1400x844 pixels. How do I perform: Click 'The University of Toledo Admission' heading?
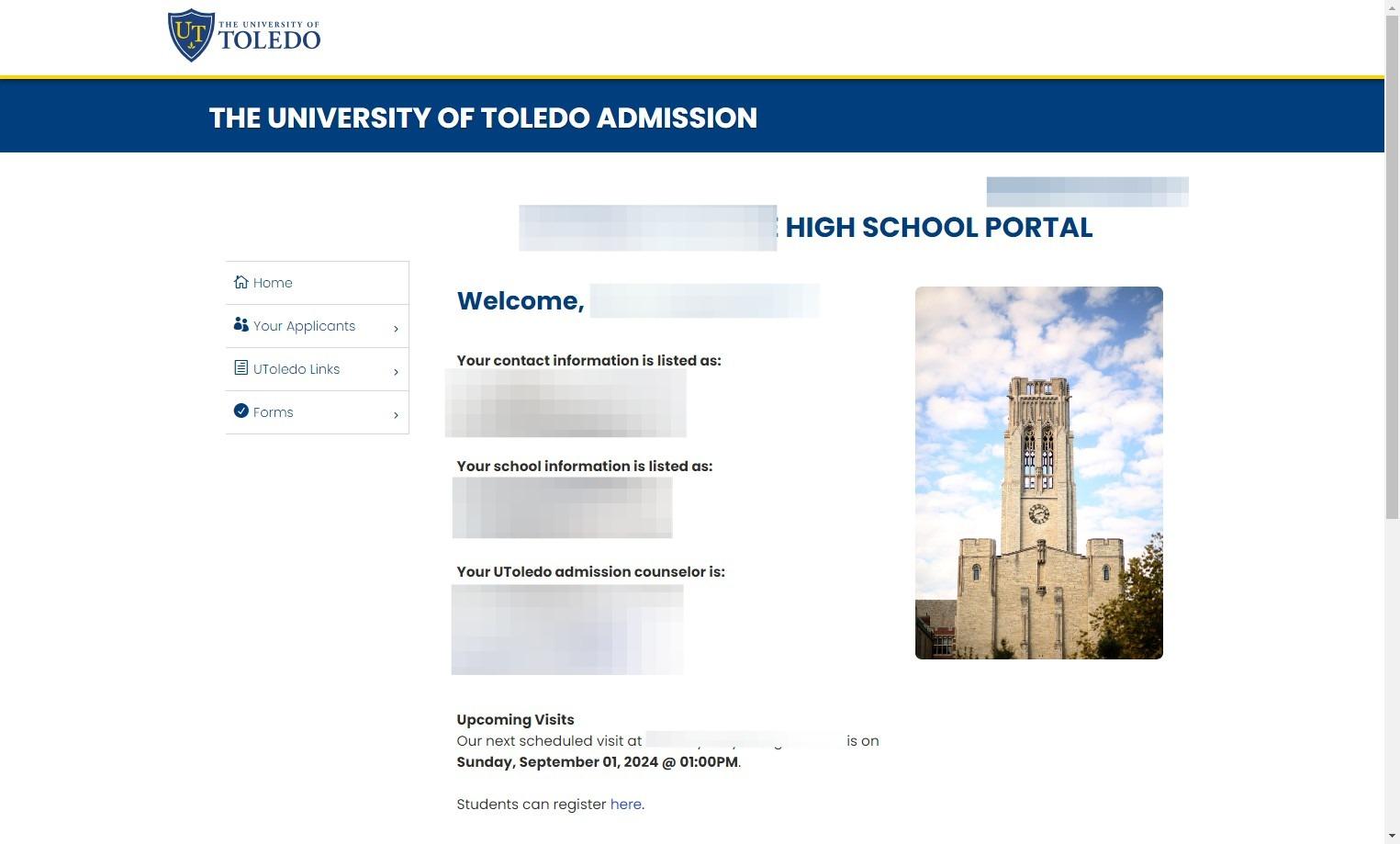click(483, 118)
